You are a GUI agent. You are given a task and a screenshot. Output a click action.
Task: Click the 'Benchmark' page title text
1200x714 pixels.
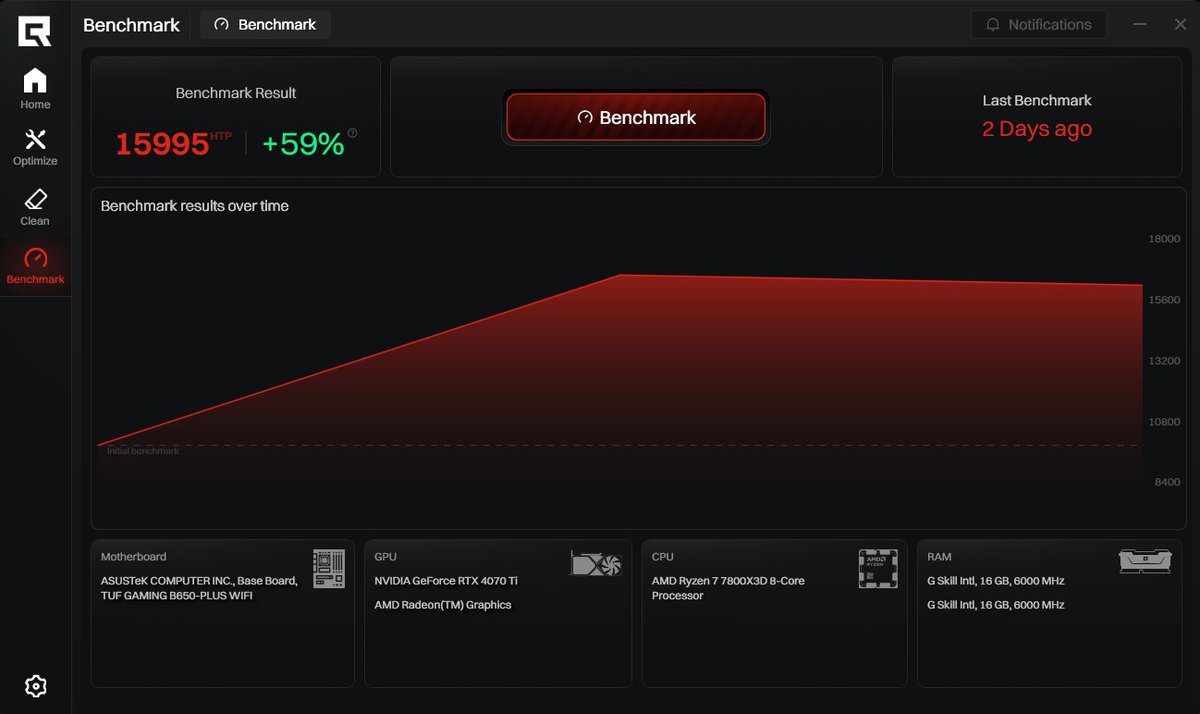click(x=131, y=25)
